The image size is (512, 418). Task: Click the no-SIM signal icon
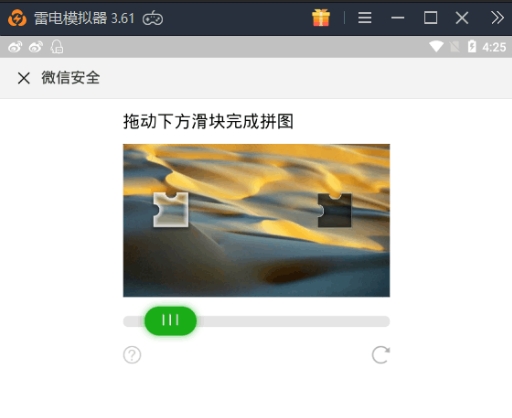tap(454, 47)
